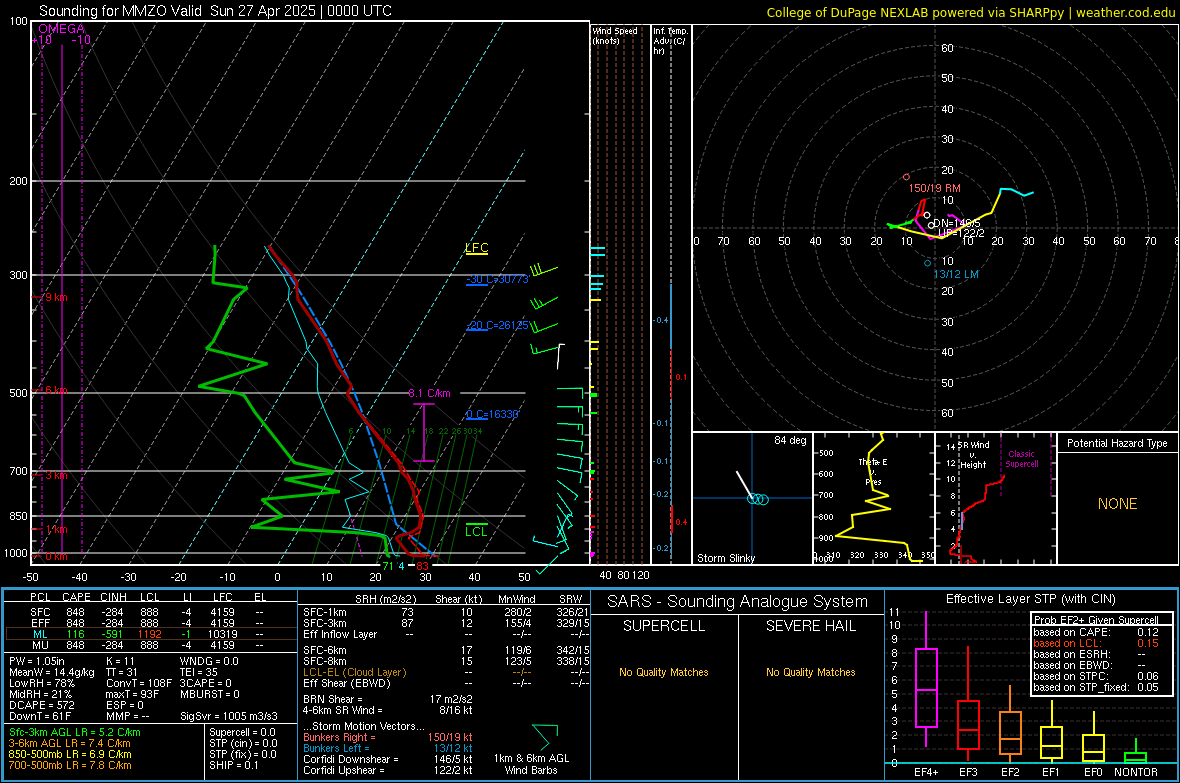1180x783 pixels.
Task: Click the green NONTOR box plot
Action: pos(1136,753)
